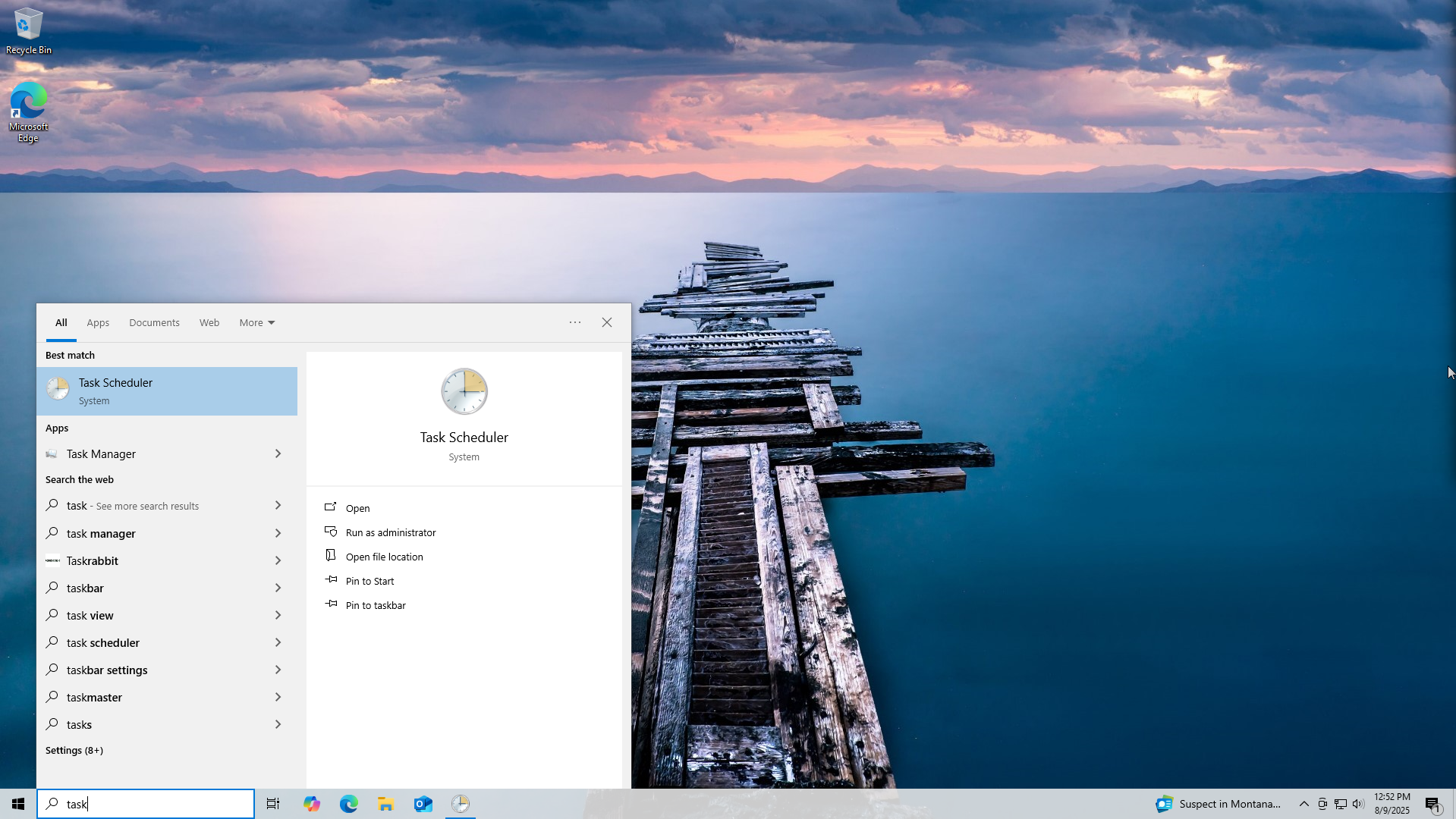
Task: Expand 'task - See more search results' chevron
Action: [278, 505]
